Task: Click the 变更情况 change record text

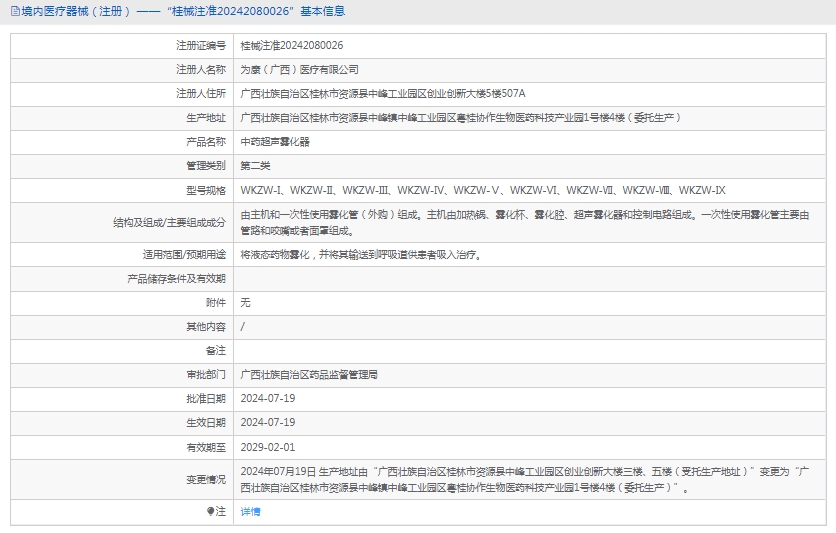Action: coord(525,479)
